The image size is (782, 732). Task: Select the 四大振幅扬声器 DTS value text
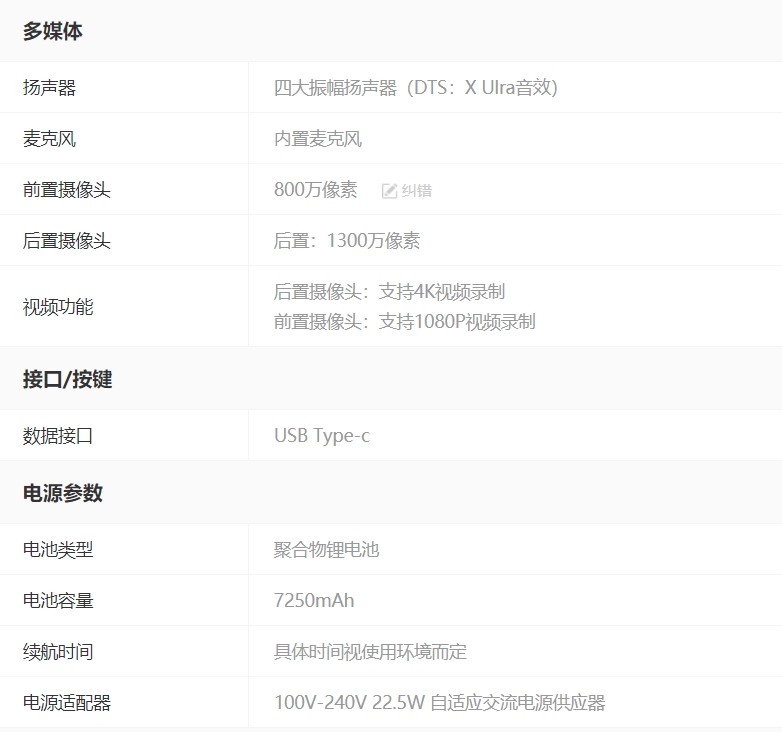pos(415,88)
